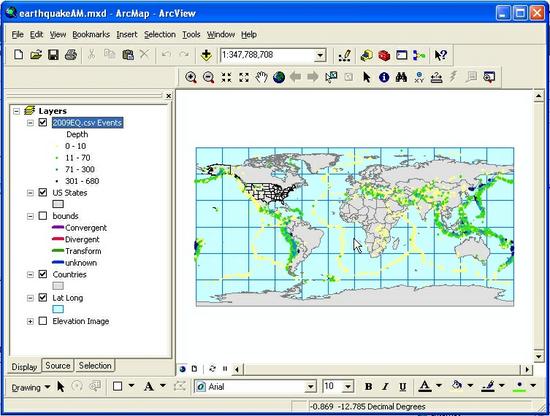Image resolution: width=550 pixels, height=416 pixels.
Task: Open the Selection menu
Action: pos(160,34)
